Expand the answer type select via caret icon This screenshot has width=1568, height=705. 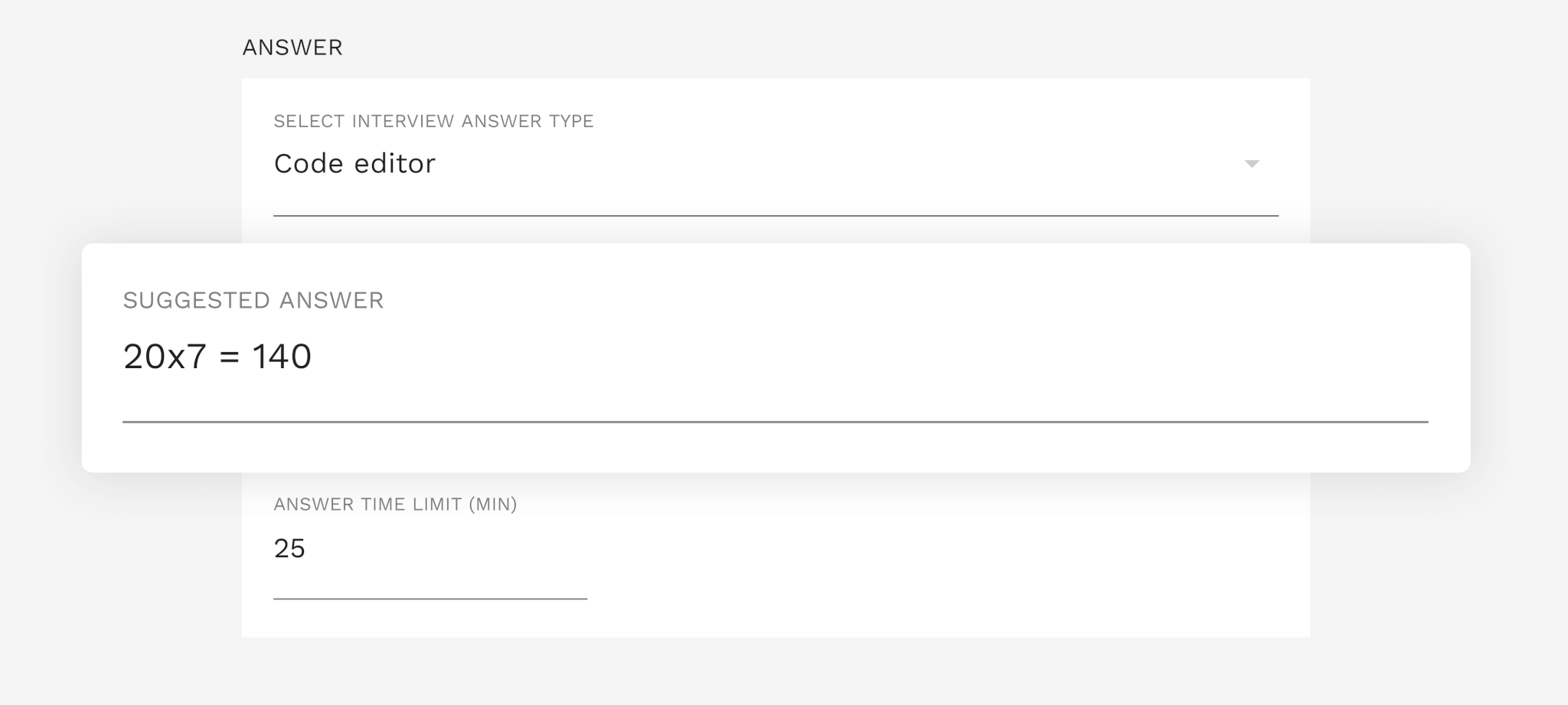tap(1252, 164)
